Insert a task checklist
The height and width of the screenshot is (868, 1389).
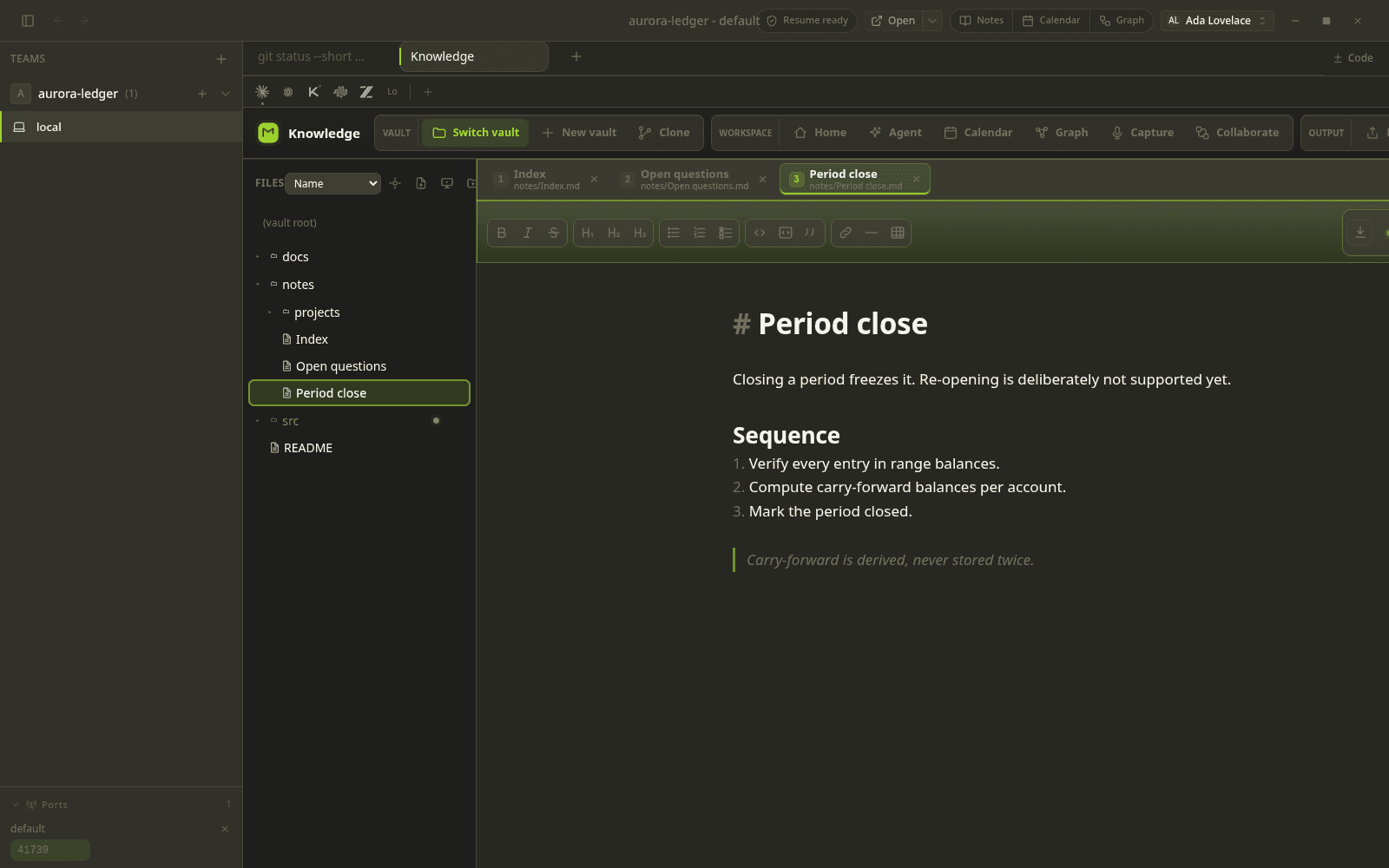pos(726,233)
